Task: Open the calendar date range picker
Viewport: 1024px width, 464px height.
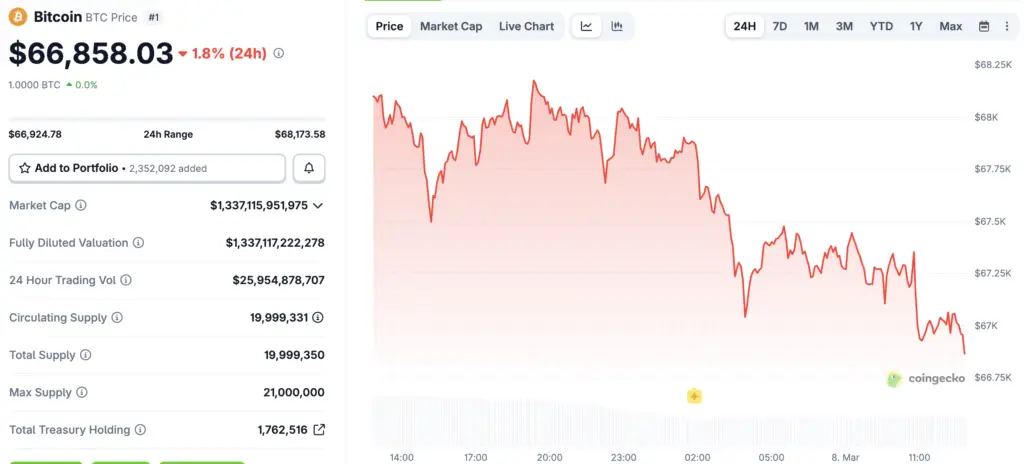Action: point(984,26)
